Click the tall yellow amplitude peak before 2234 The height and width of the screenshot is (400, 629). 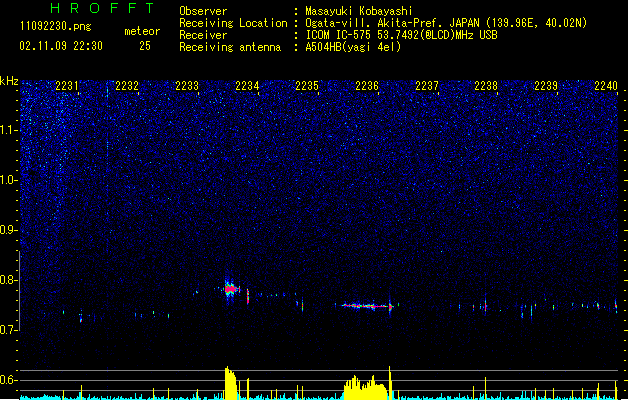point(230,383)
